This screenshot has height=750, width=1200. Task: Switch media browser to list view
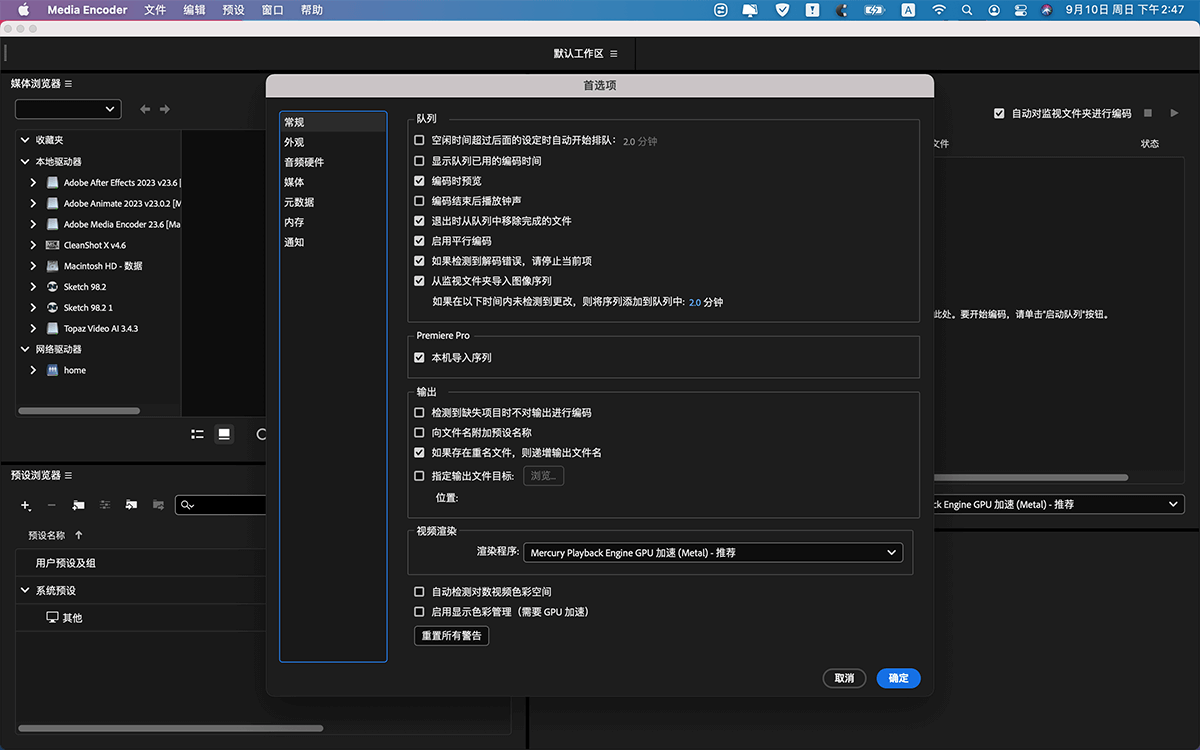[197, 434]
